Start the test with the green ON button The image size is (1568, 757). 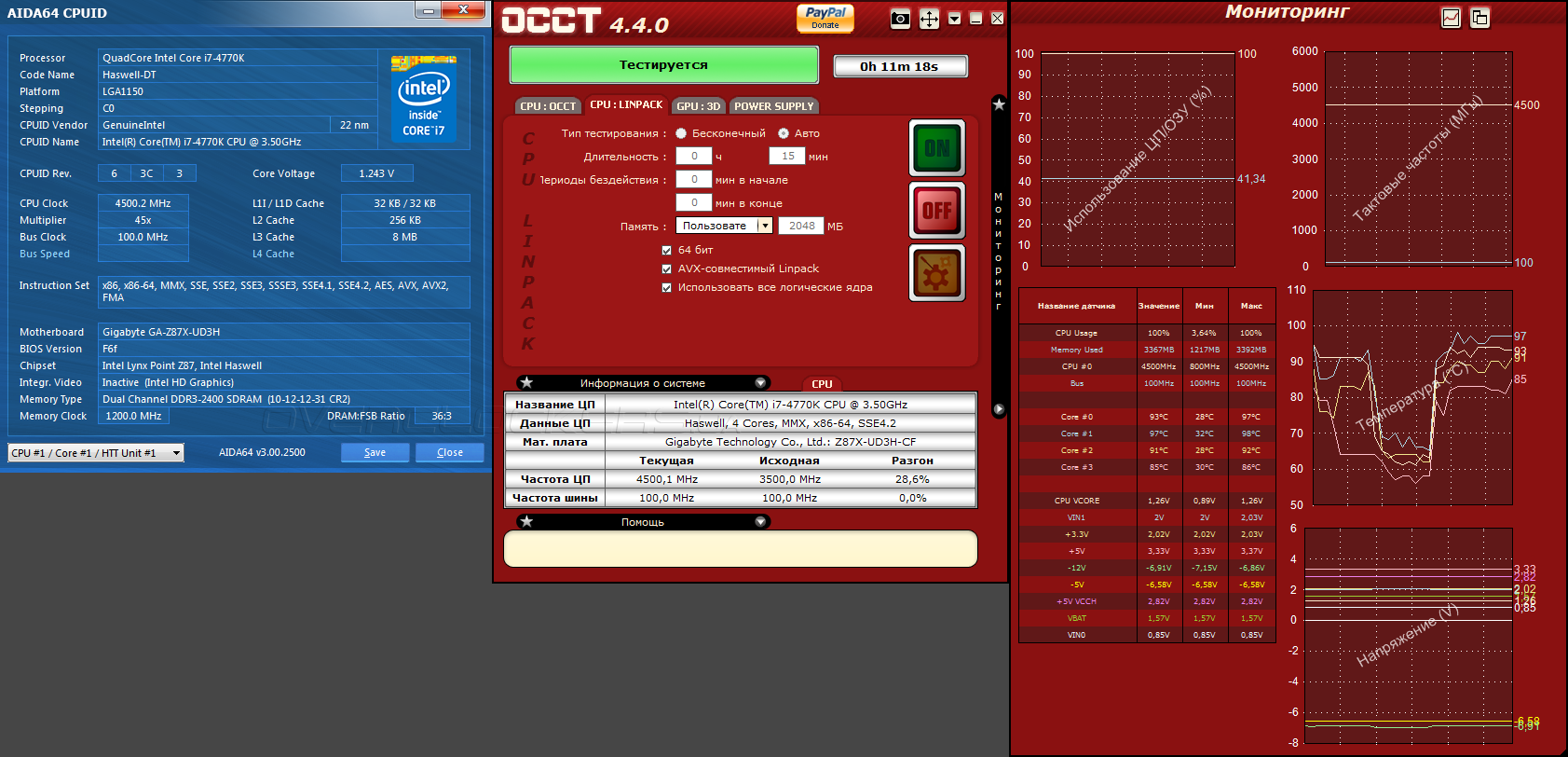coord(937,147)
